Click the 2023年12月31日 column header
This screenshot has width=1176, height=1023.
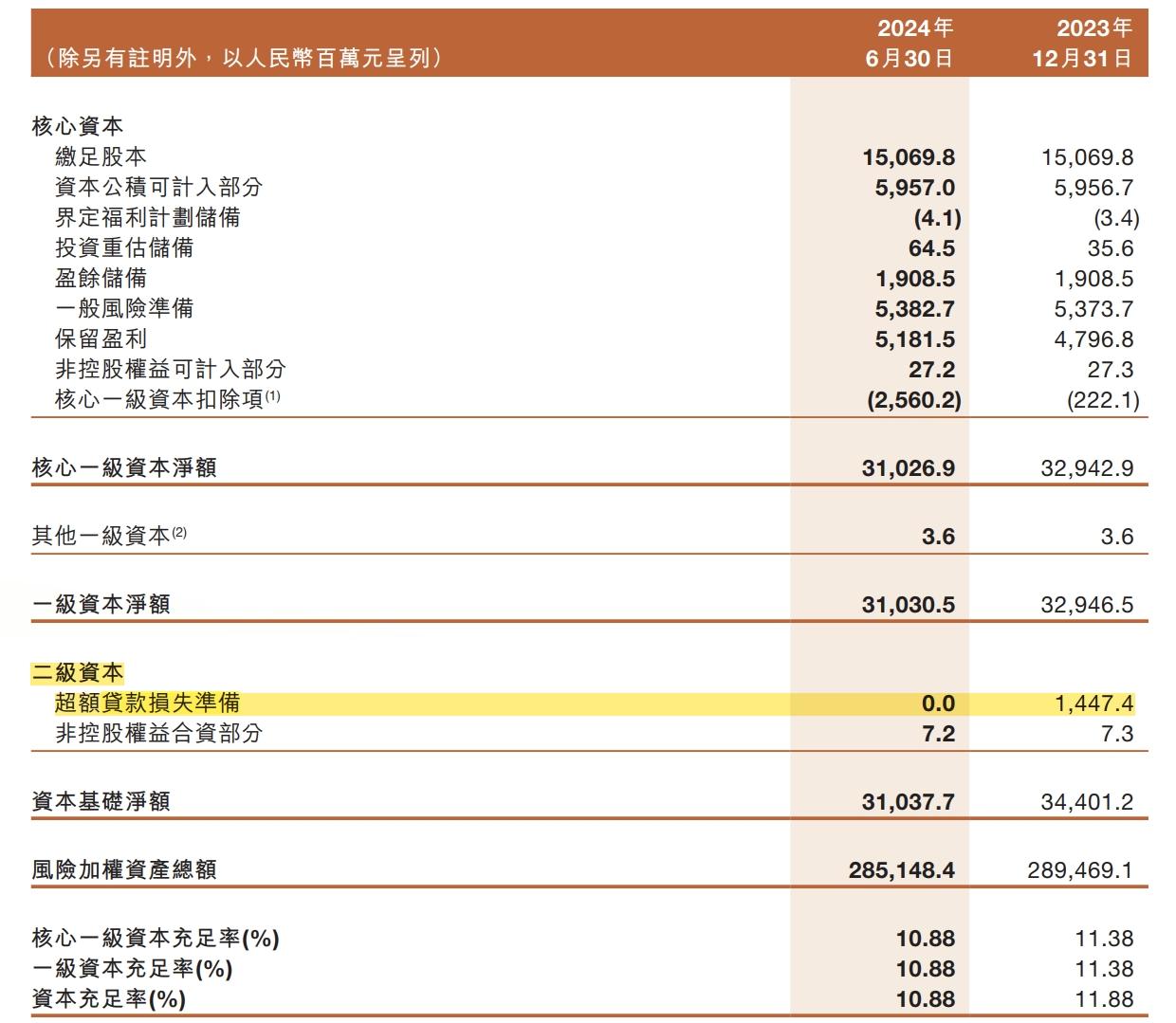tap(1082, 43)
